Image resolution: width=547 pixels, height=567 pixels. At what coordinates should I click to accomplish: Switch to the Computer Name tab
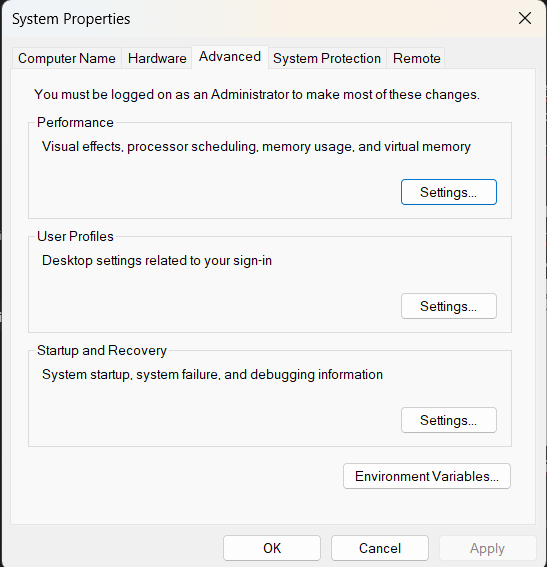point(67,58)
